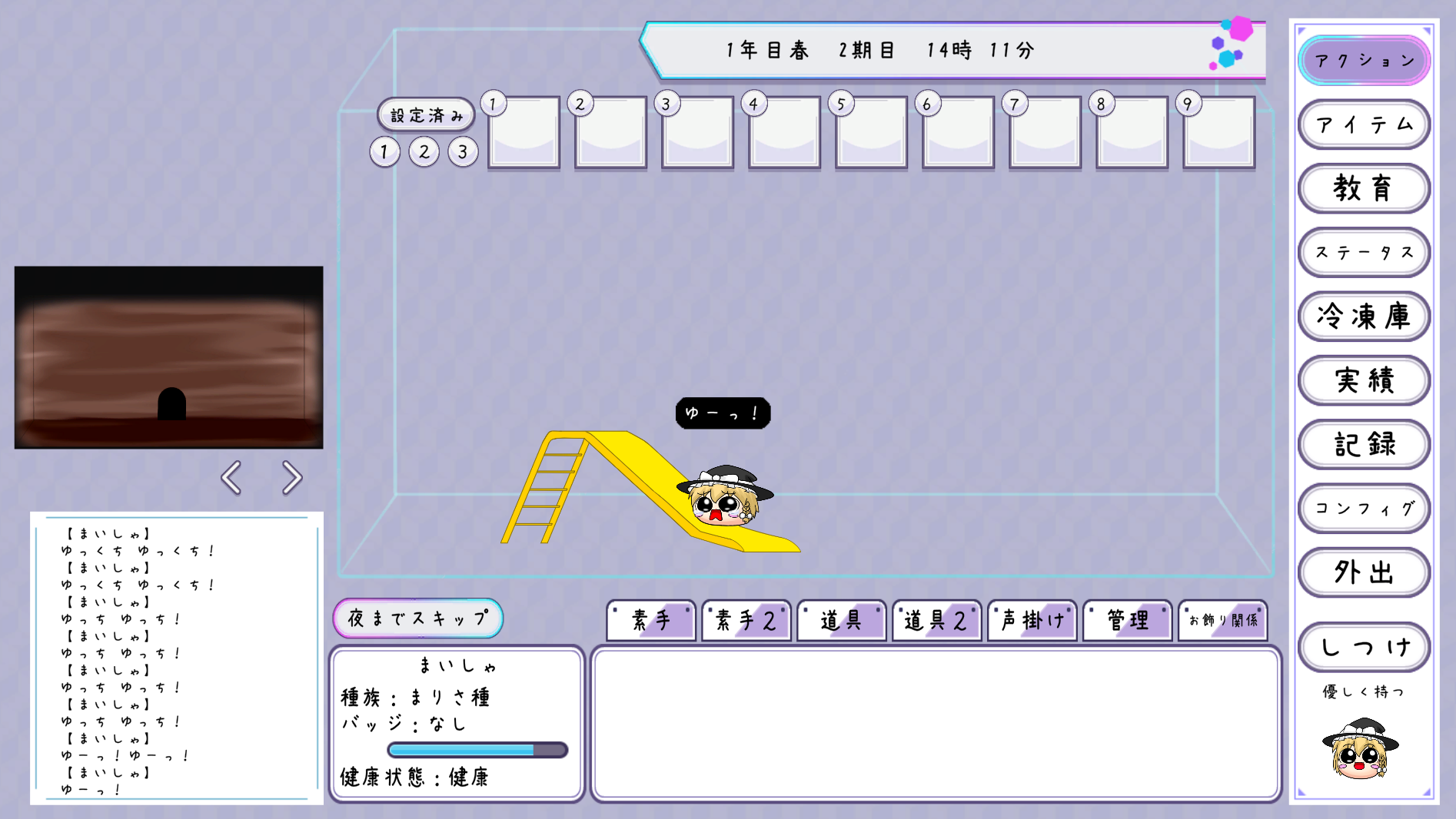Click the まいしゃ name heading in status panel
Image resolution: width=1456 pixels, height=819 pixels.
pyautogui.click(x=458, y=665)
